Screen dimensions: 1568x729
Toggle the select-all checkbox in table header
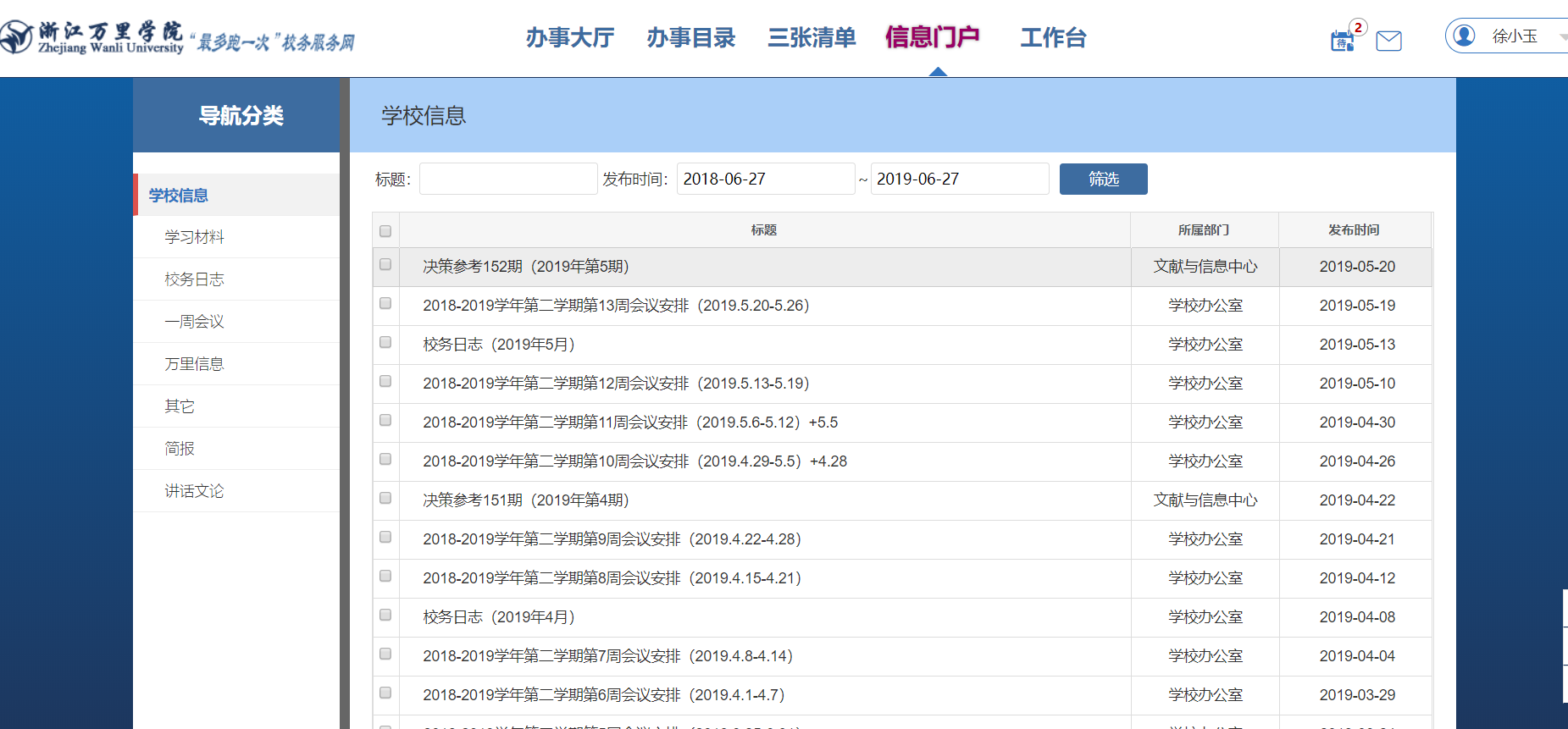click(385, 231)
